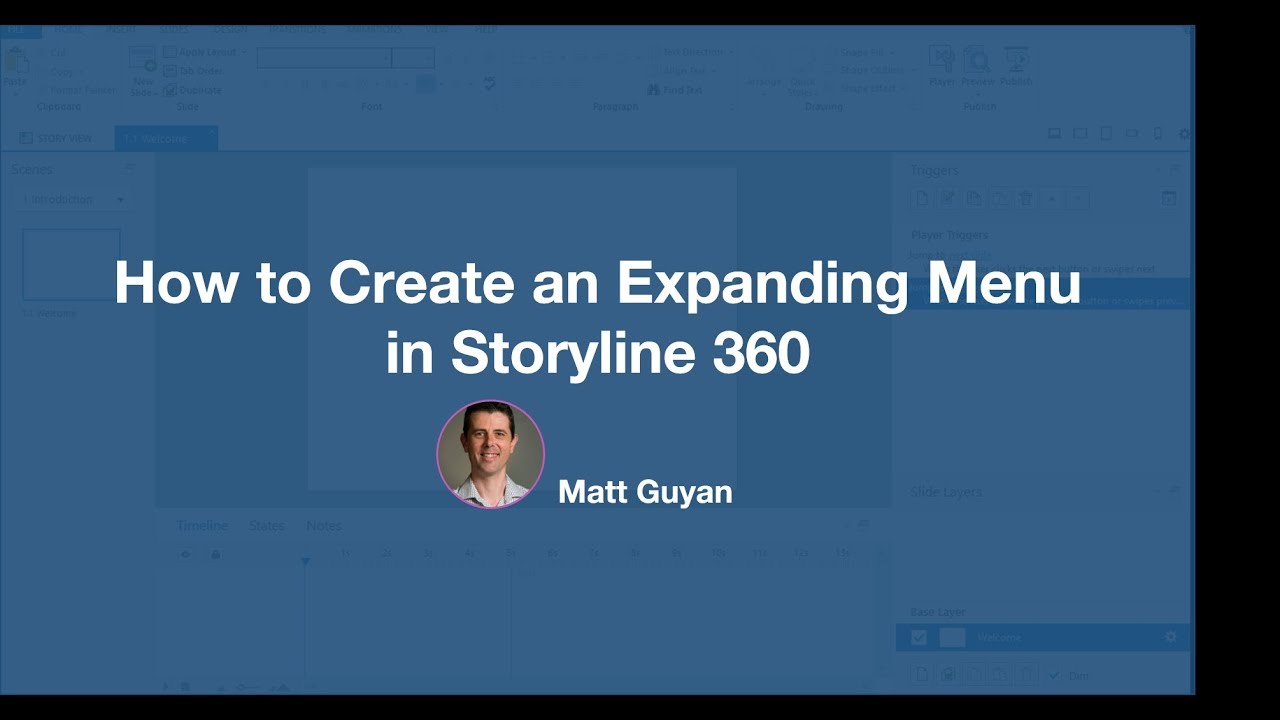Toggle eye visibility icon in timeline header

tap(185, 554)
